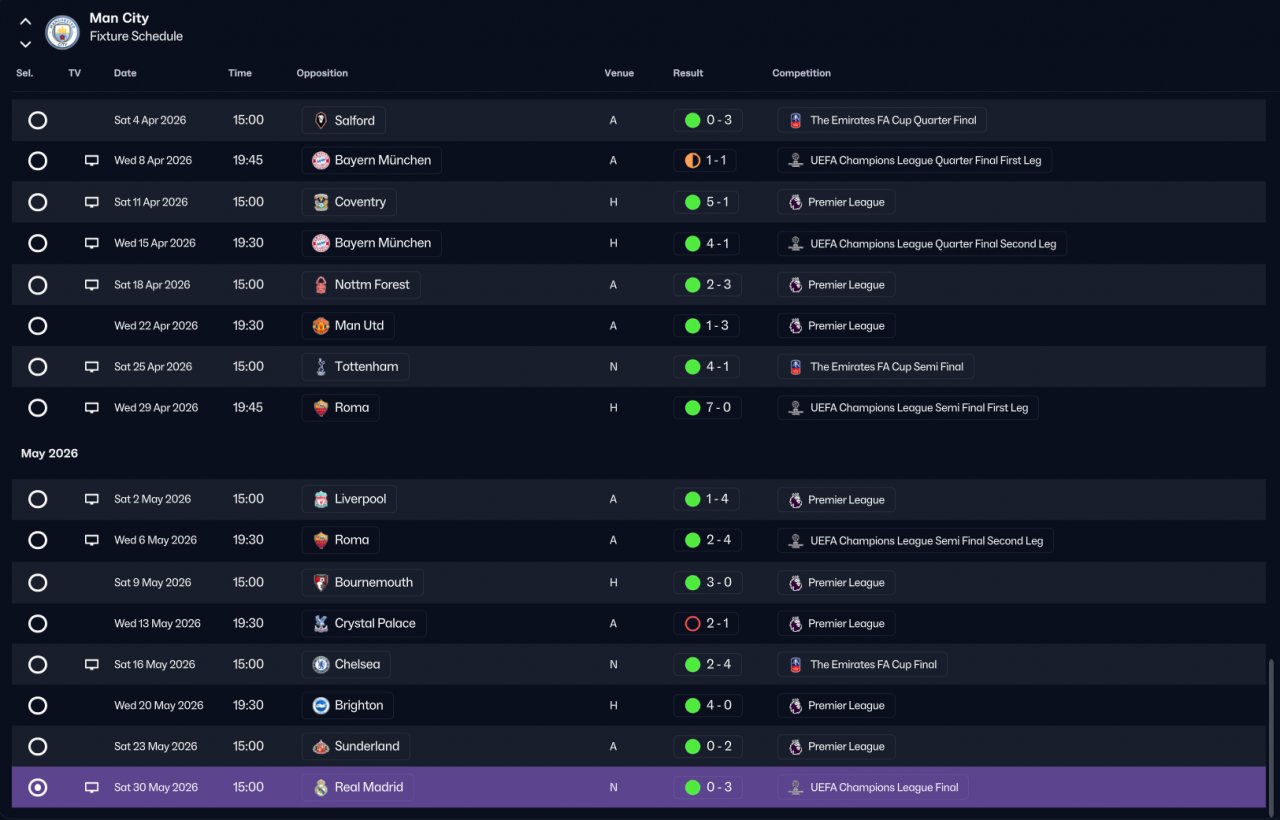The width and height of the screenshot is (1280, 820).
Task: Click the vertical scrollbar thumb
Action: [x=1272, y=734]
